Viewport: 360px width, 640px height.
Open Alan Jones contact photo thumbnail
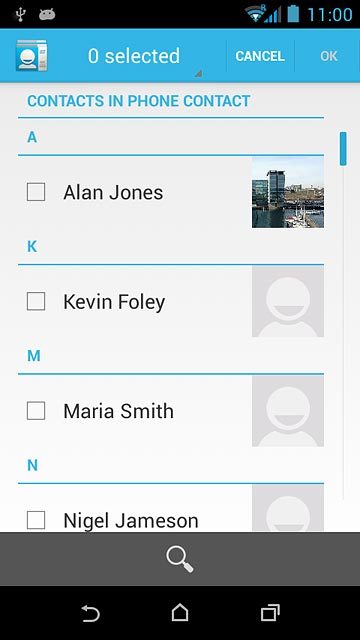pyautogui.click(x=288, y=192)
